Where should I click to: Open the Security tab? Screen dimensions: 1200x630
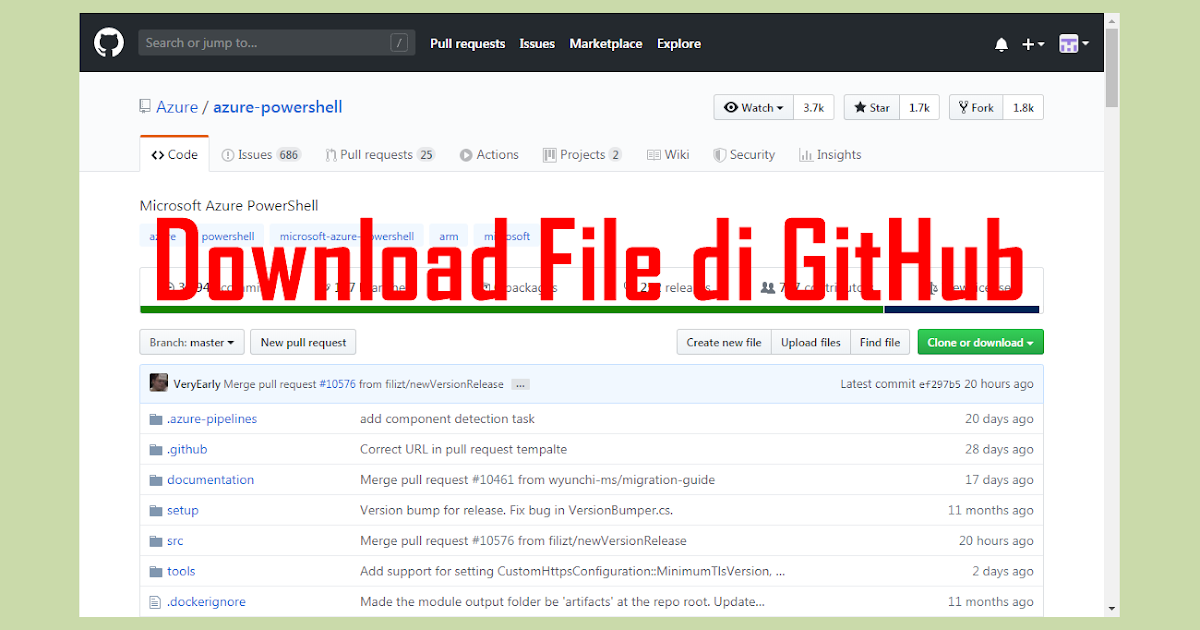click(744, 155)
